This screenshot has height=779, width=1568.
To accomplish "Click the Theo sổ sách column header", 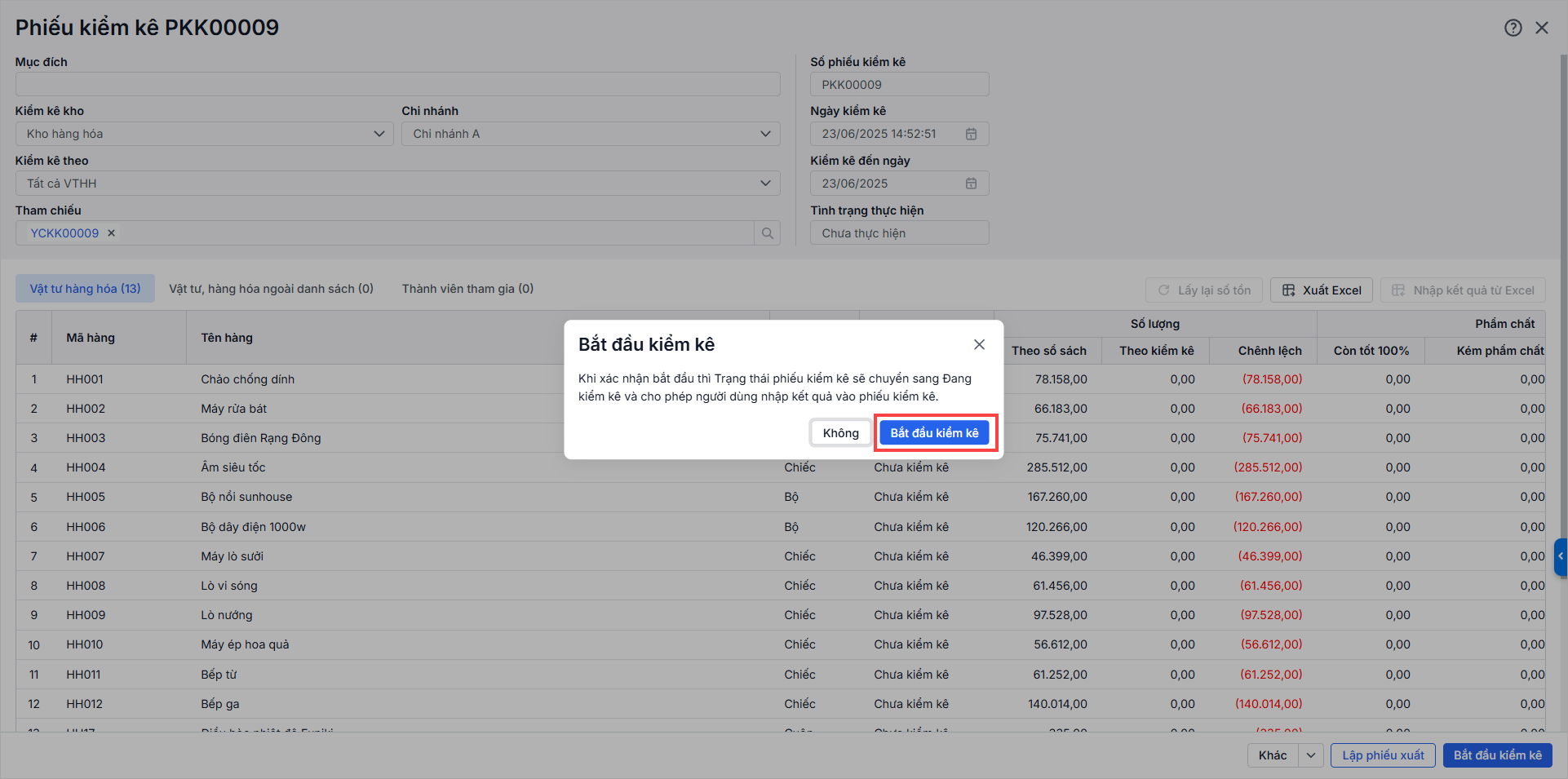I will point(1048,351).
